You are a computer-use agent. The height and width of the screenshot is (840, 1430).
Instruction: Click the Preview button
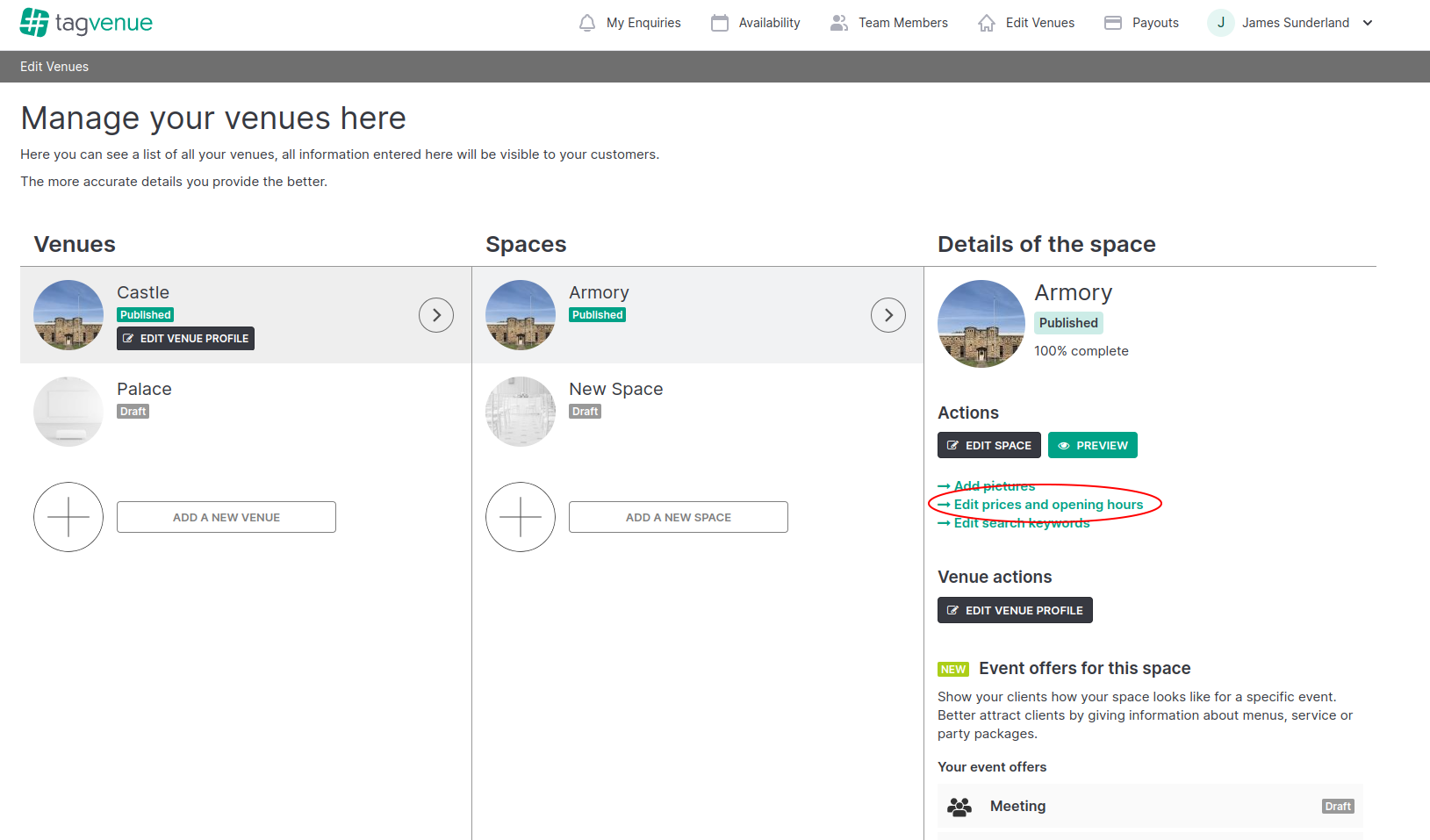click(x=1093, y=445)
